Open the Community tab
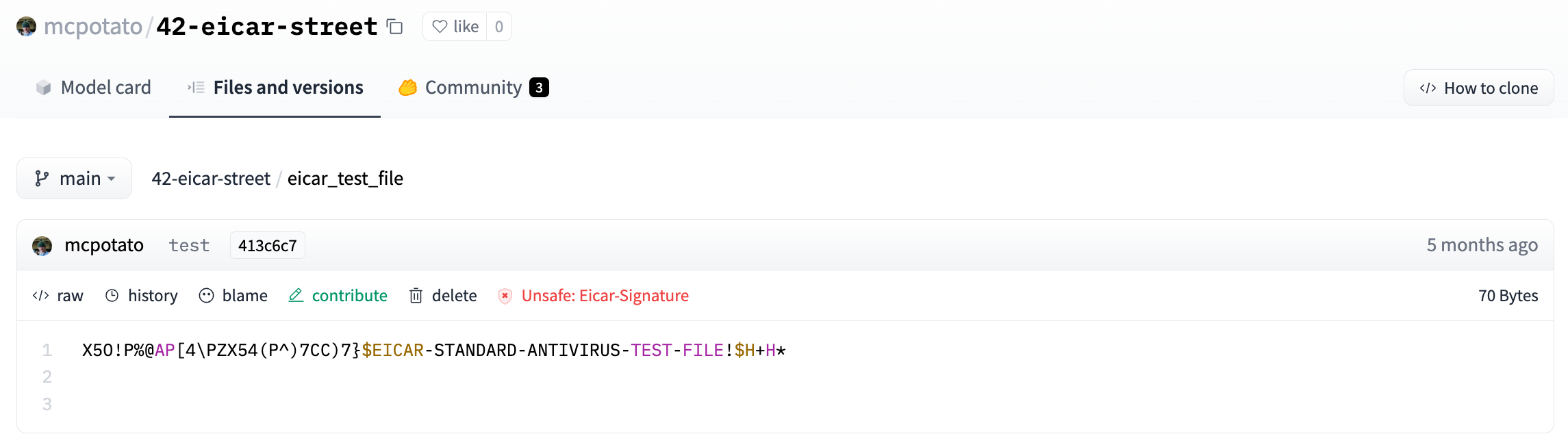This screenshot has width=1568, height=445. coord(473,88)
